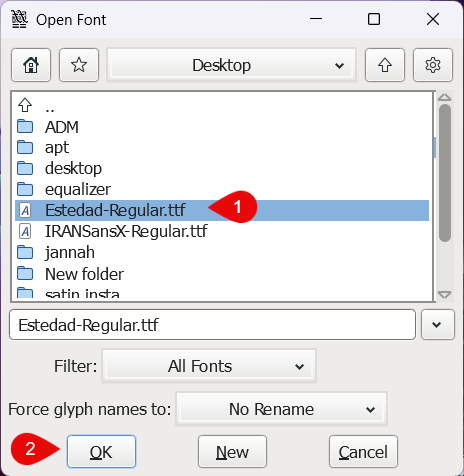The width and height of the screenshot is (464, 476).
Task: Select the apt folder icon
Action: tap(25, 147)
